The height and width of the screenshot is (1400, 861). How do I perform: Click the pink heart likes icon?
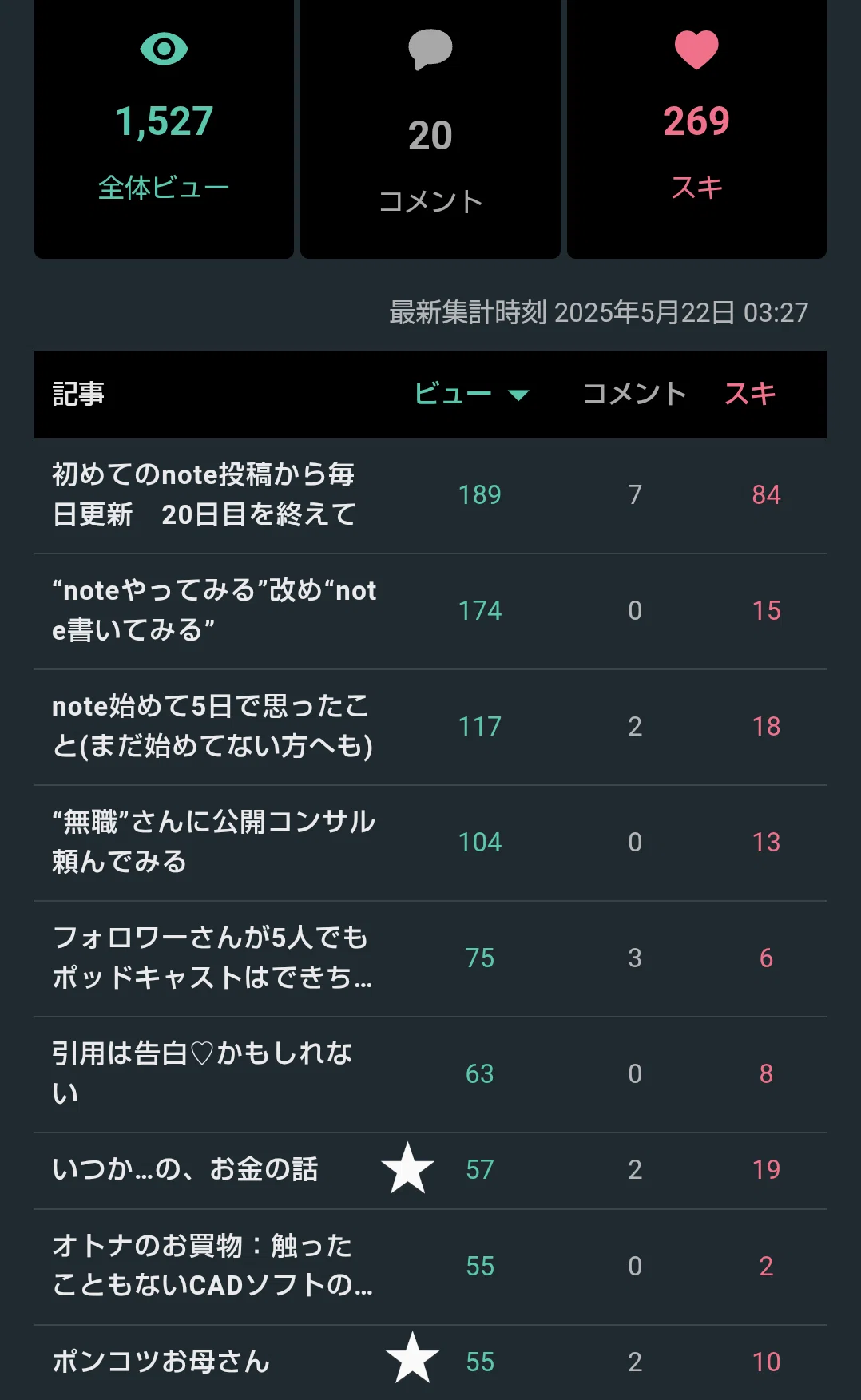(x=696, y=50)
